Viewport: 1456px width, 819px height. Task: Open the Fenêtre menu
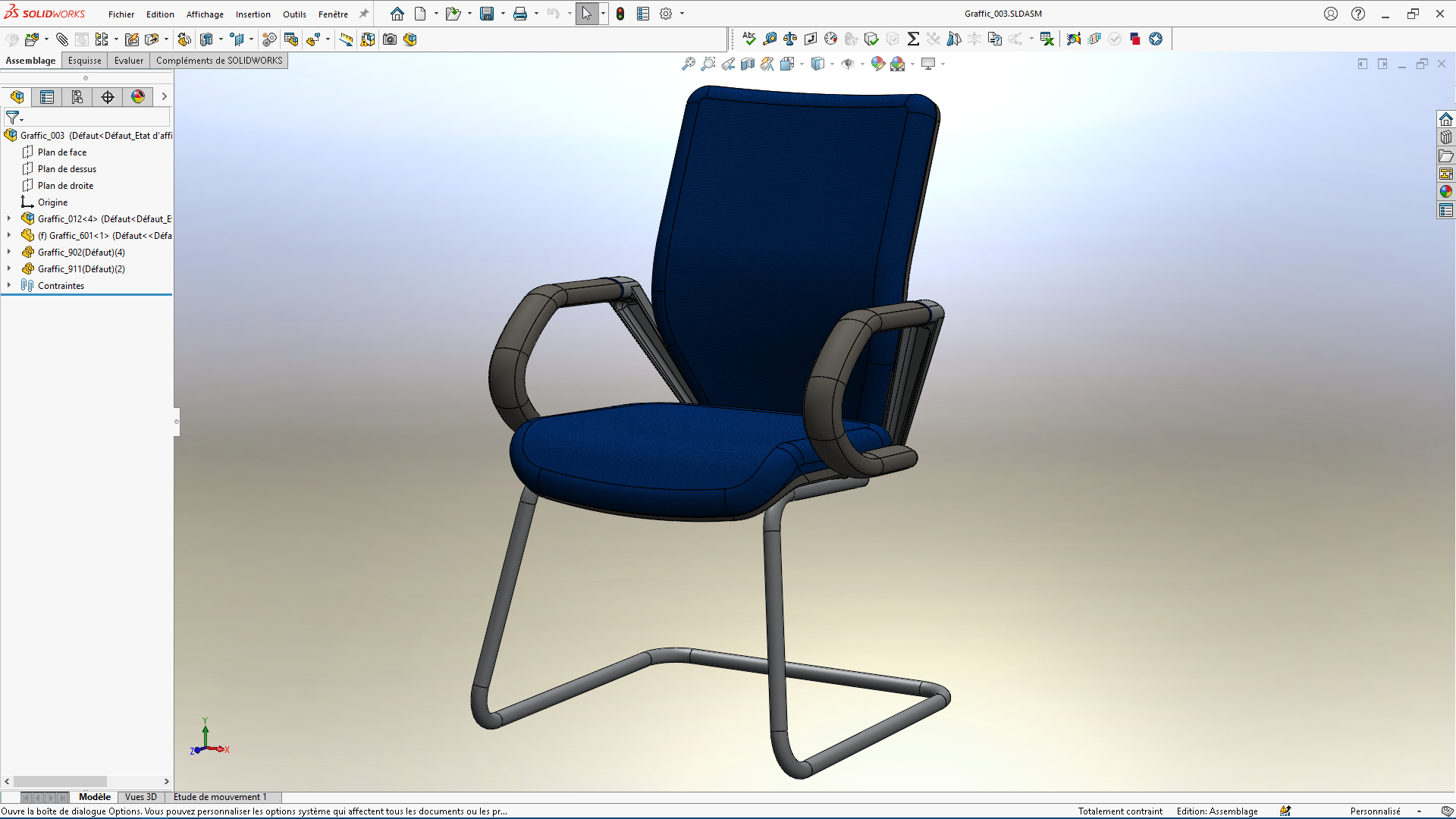click(333, 14)
